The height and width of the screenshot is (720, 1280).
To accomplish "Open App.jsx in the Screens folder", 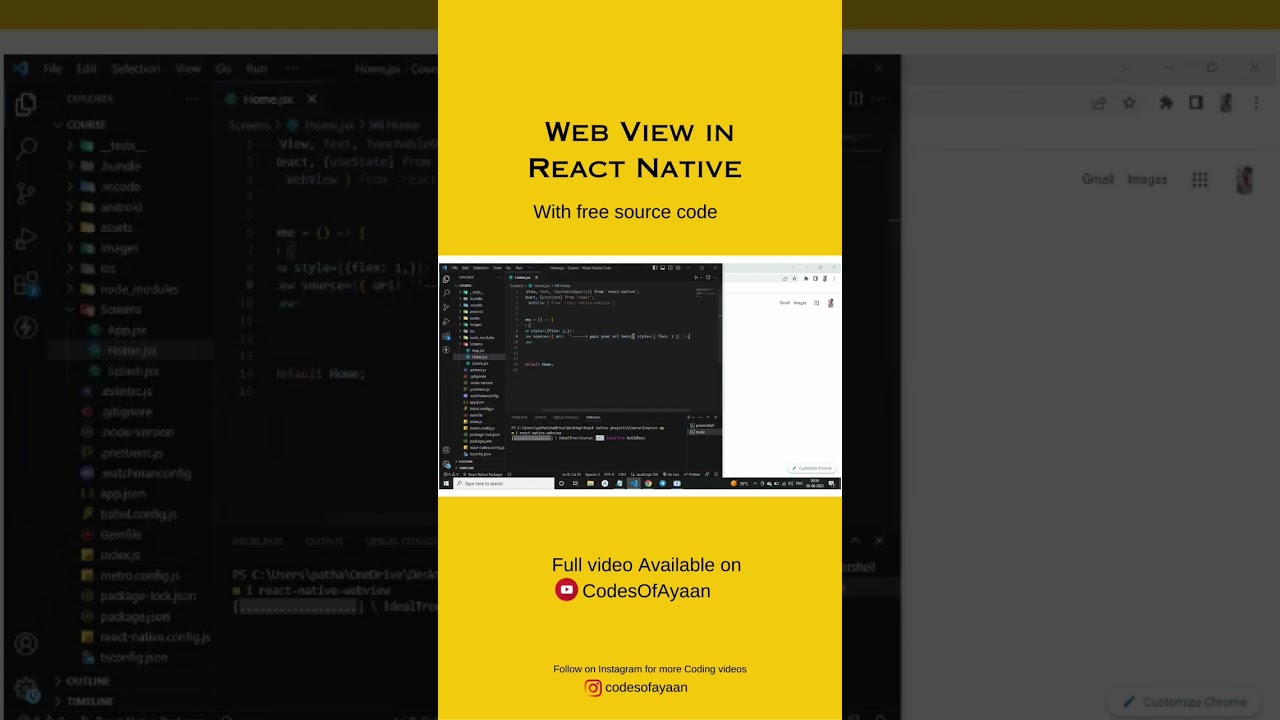I will pyautogui.click(x=479, y=350).
